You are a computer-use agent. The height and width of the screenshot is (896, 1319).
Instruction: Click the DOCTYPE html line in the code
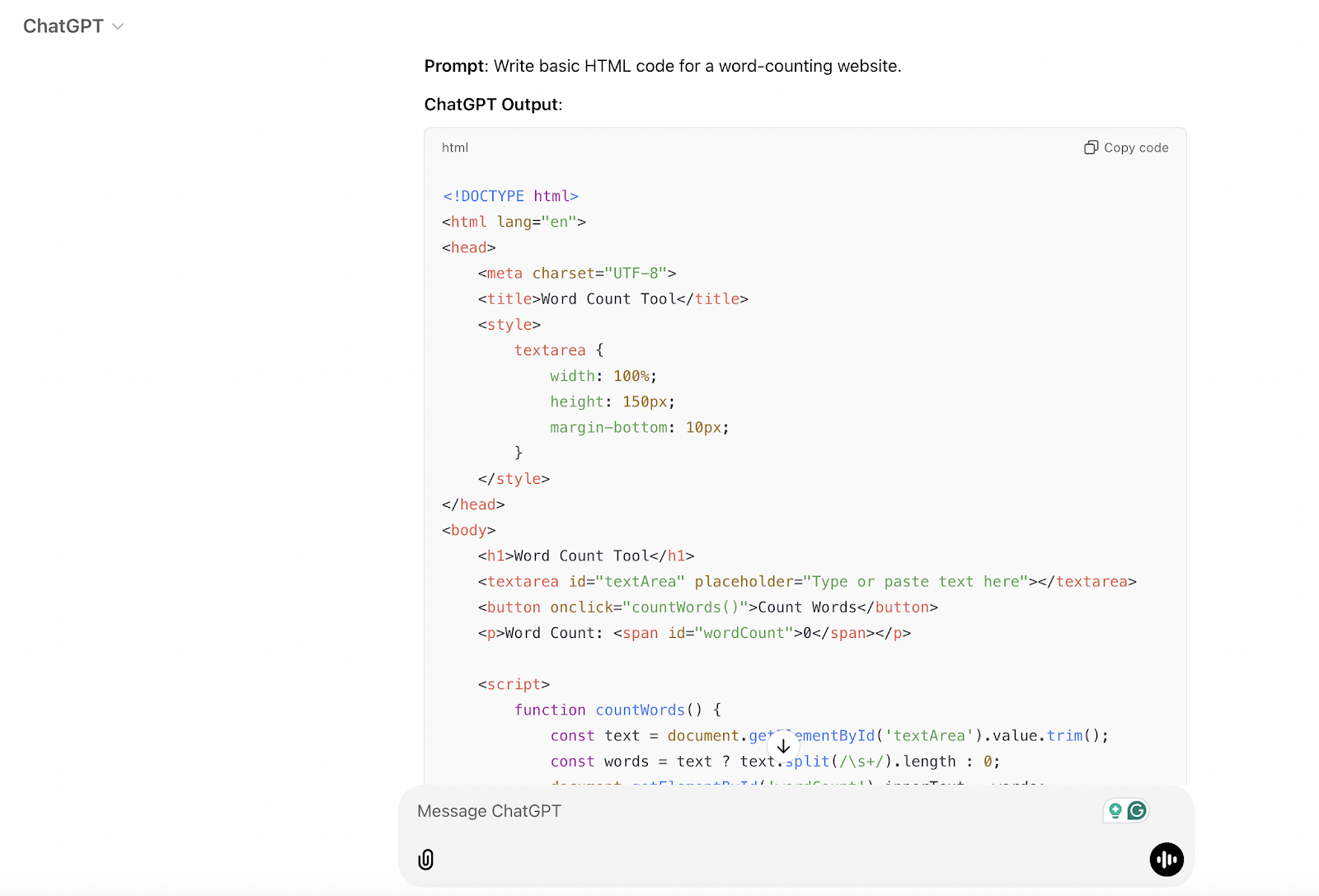click(x=509, y=195)
